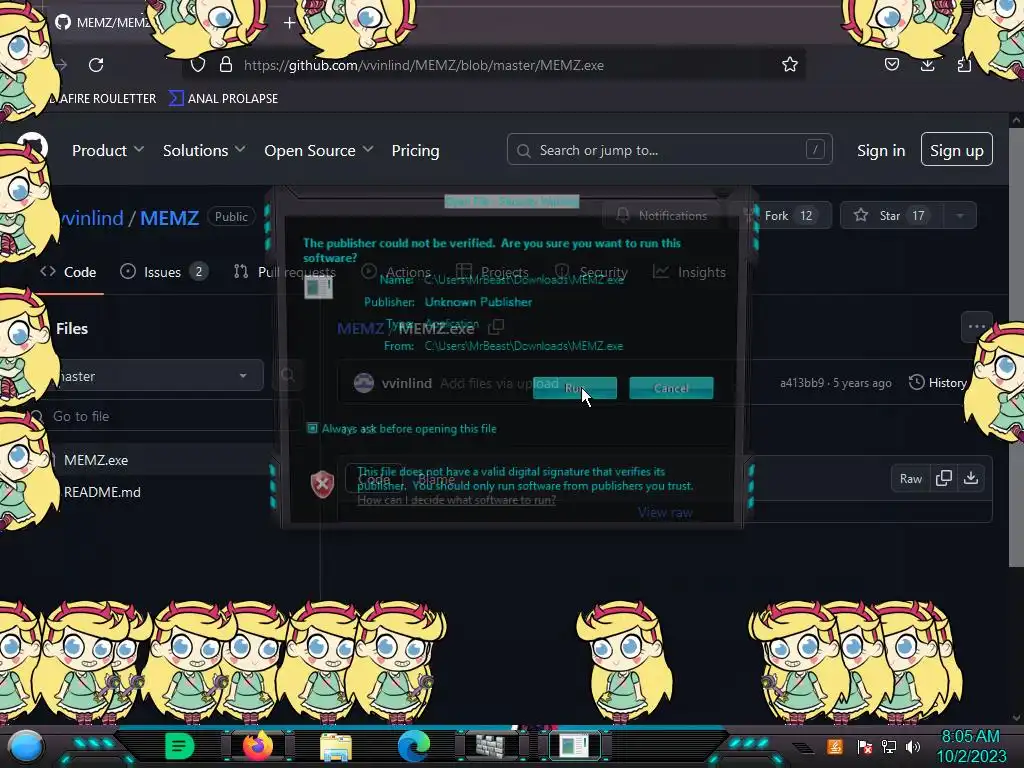Expand the Solutions dropdown
1024x768 pixels.
pos(204,150)
